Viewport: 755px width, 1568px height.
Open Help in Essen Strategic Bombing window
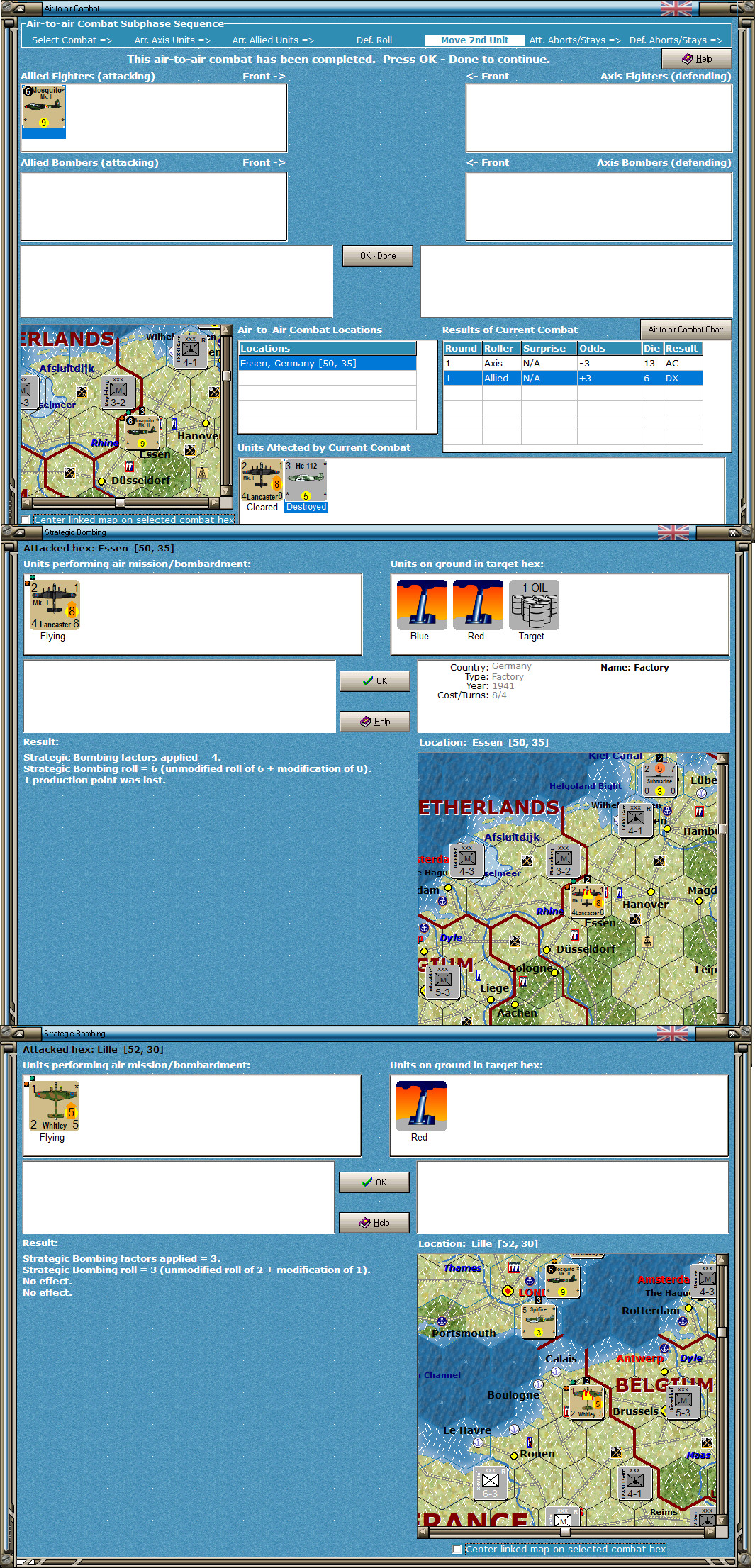[375, 722]
